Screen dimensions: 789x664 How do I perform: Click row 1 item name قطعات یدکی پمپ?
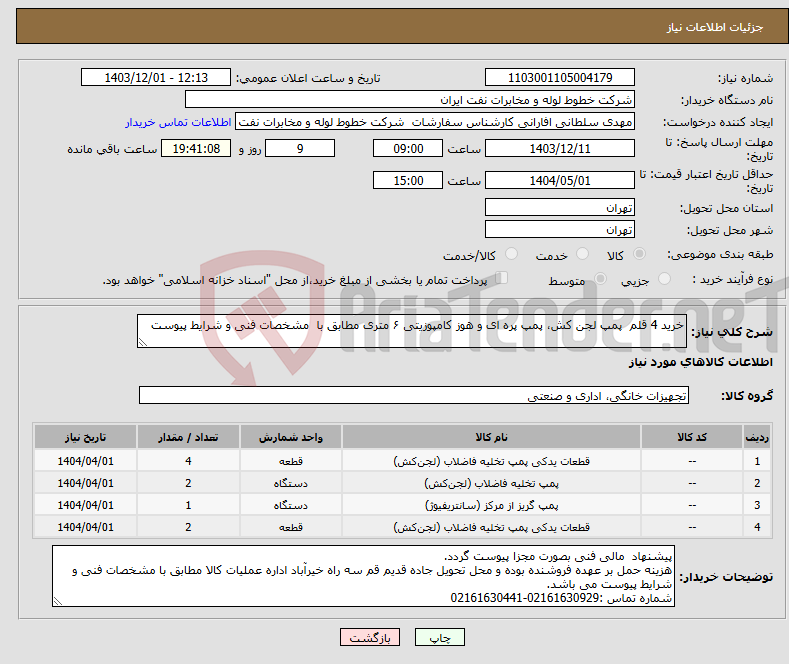(491, 461)
